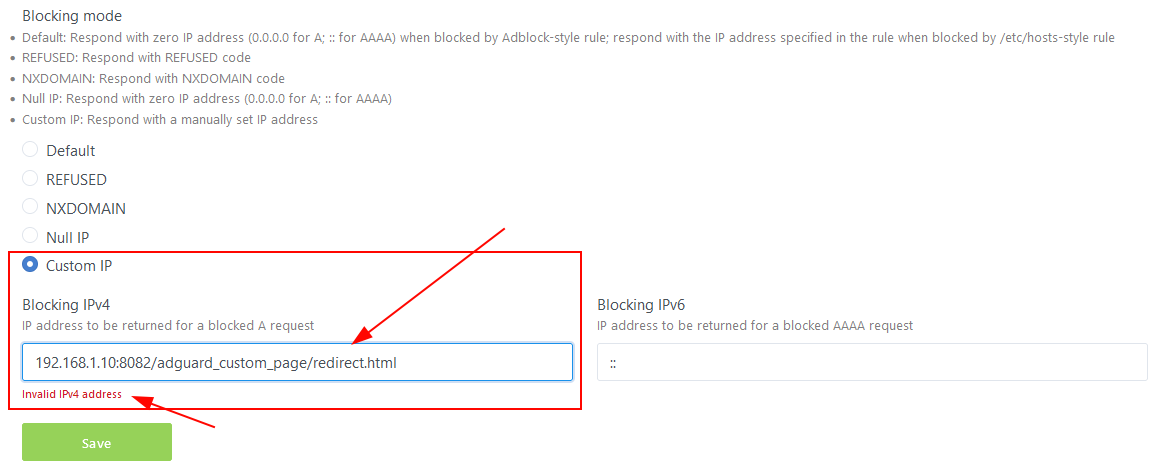Click the REFUSED code description bullet
The height and width of the screenshot is (475, 1159).
click(x=137, y=58)
